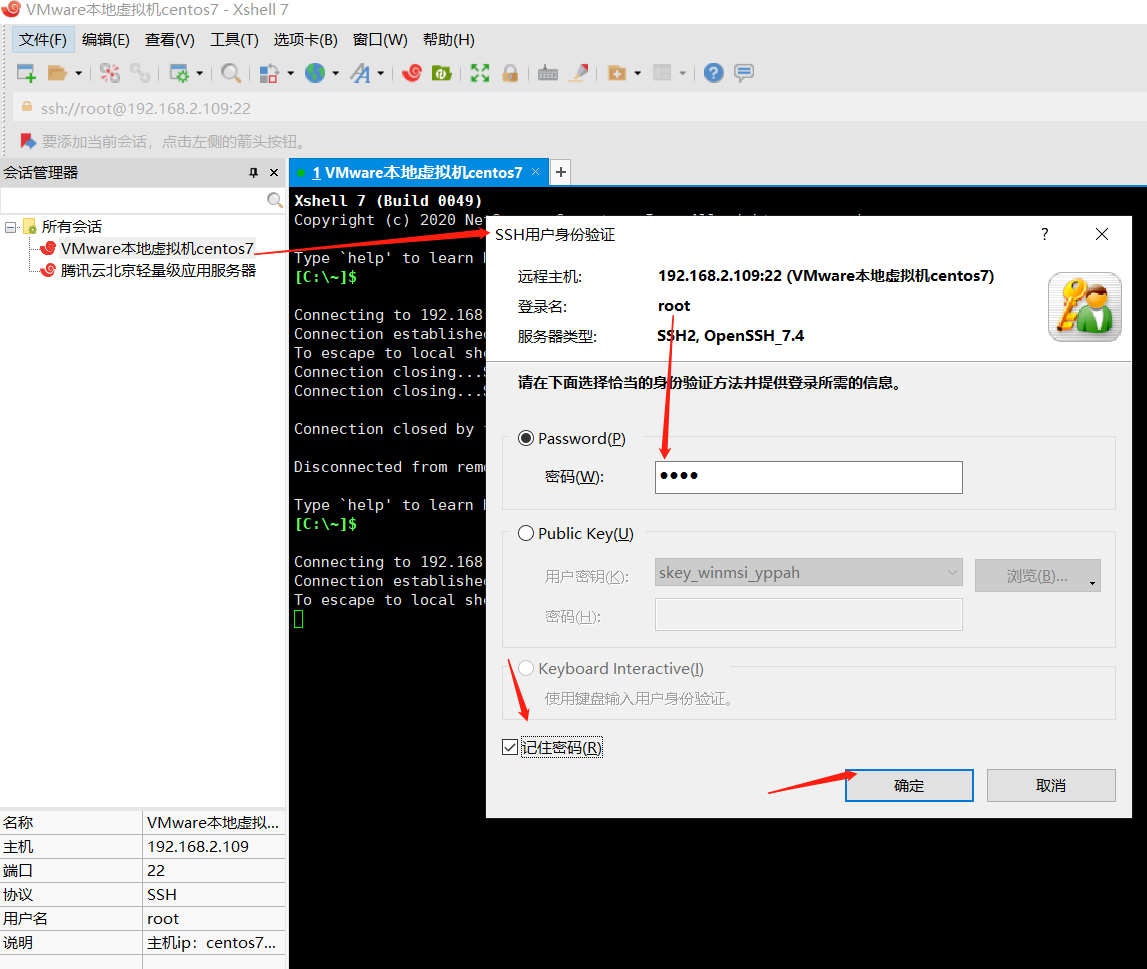Expand the globe encoding dropdown arrow
The width and height of the screenshot is (1147, 969).
[x=336, y=73]
